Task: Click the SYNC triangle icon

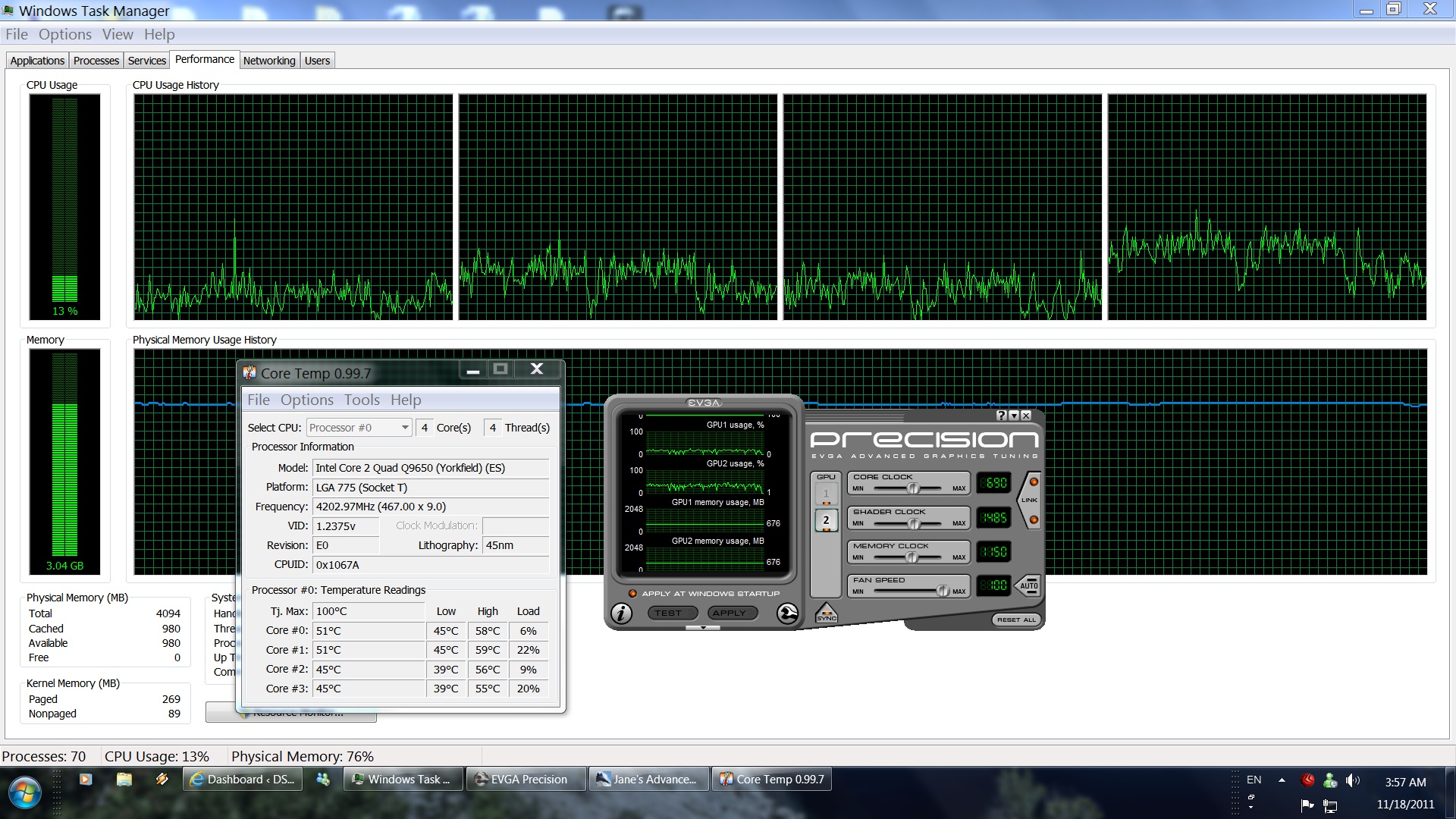Action: point(826,613)
